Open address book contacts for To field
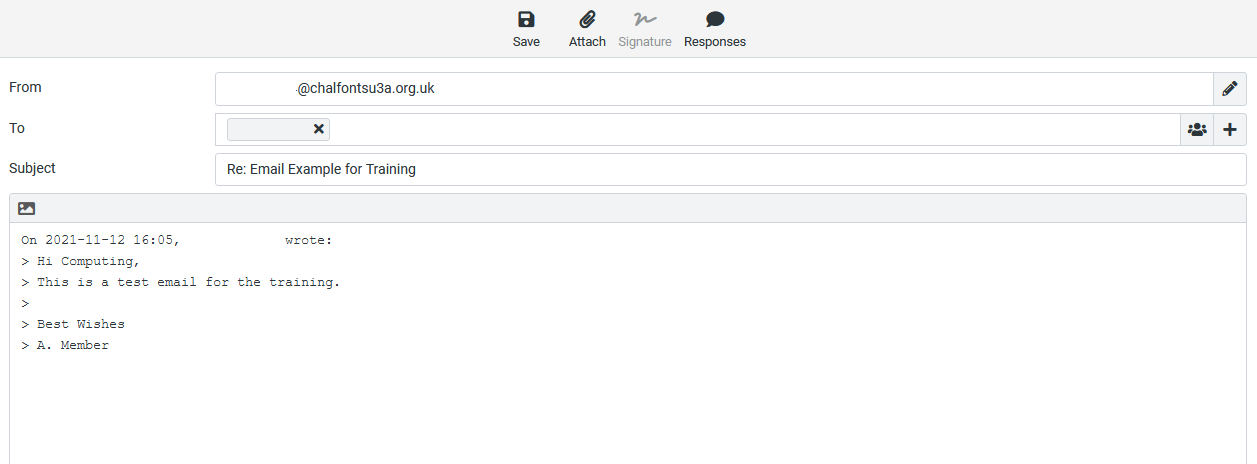This screenshot has height=464, width=1257. click(x=1197, y=129)
